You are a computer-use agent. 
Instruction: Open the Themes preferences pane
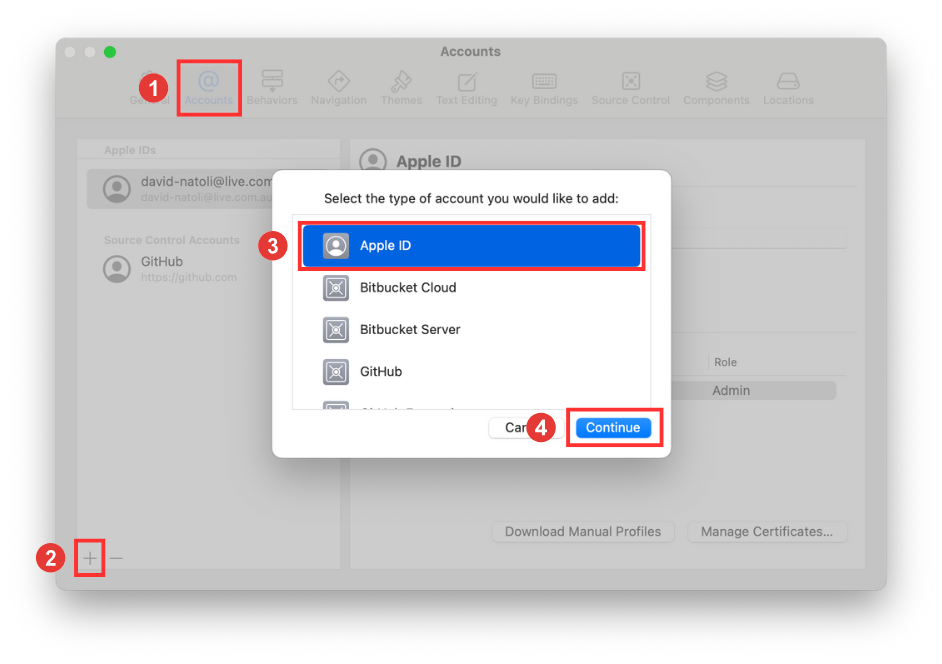point(401,87)
